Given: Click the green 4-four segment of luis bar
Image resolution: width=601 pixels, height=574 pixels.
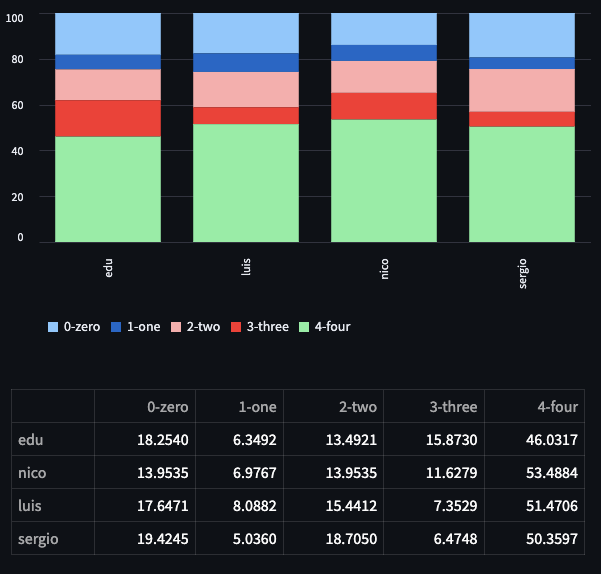Looking at the screenshot, I should point(246,183).
